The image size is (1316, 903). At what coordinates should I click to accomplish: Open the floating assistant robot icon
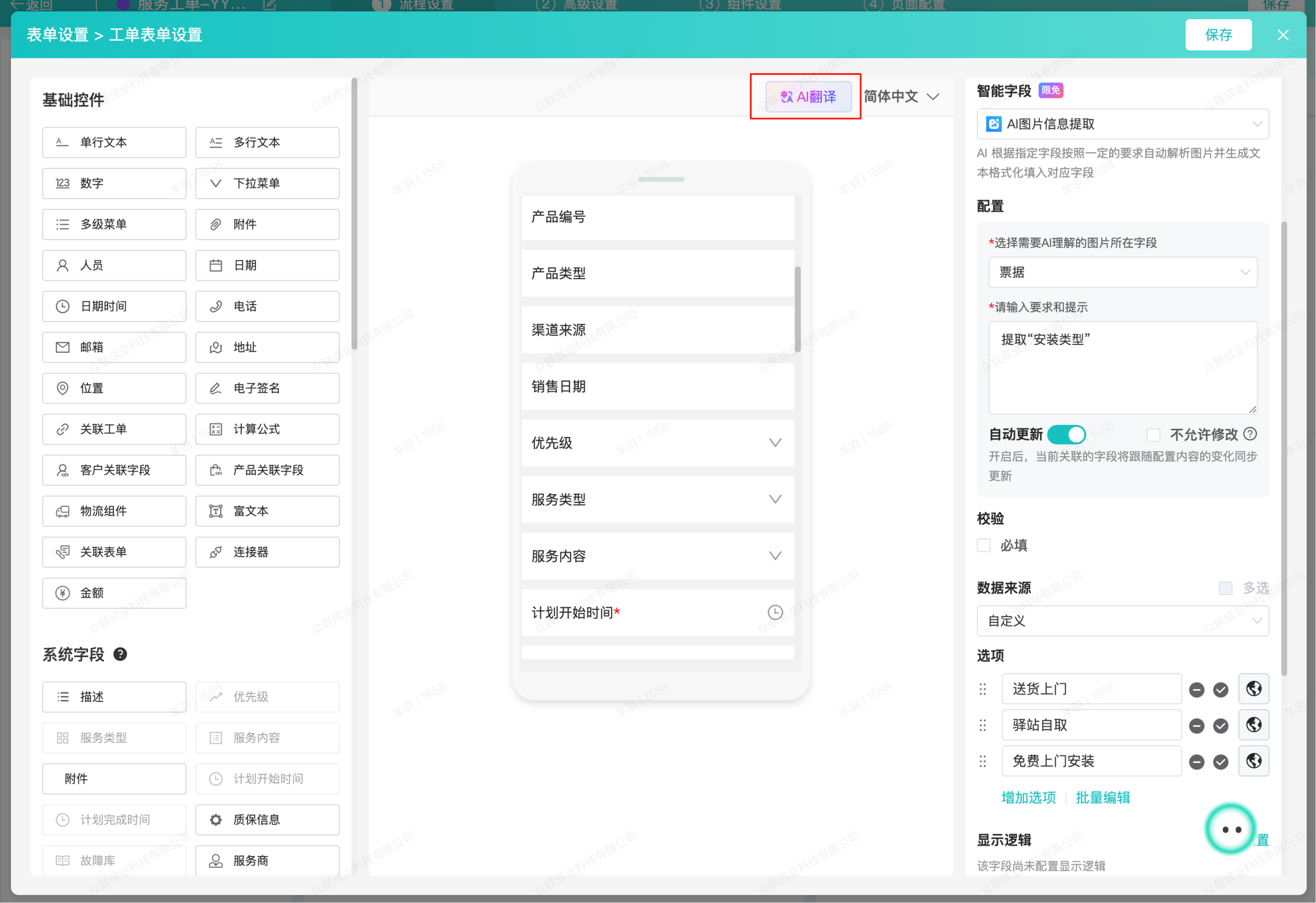point(1230,829)
